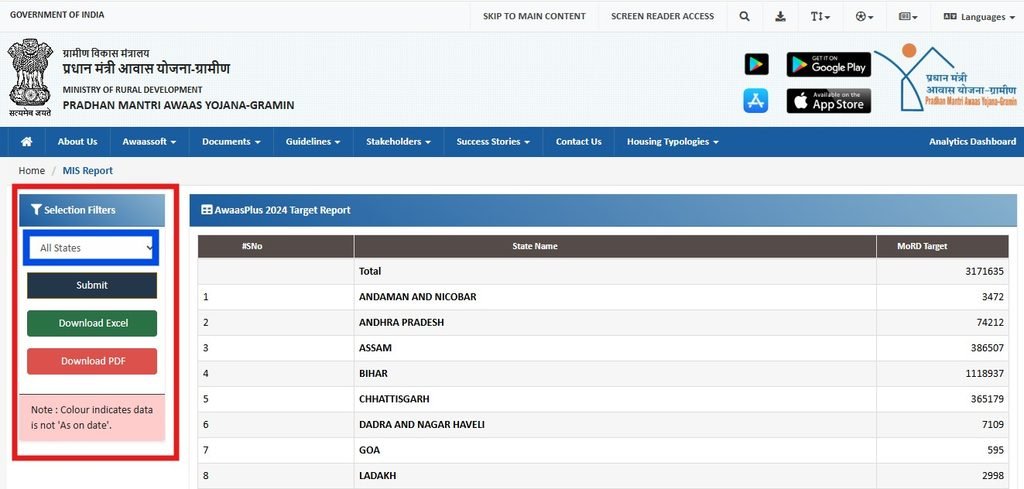Screen dimensions: 1024x489
Task: Click the ANDHRA PRADESH state name
Action: coord(402,323)
